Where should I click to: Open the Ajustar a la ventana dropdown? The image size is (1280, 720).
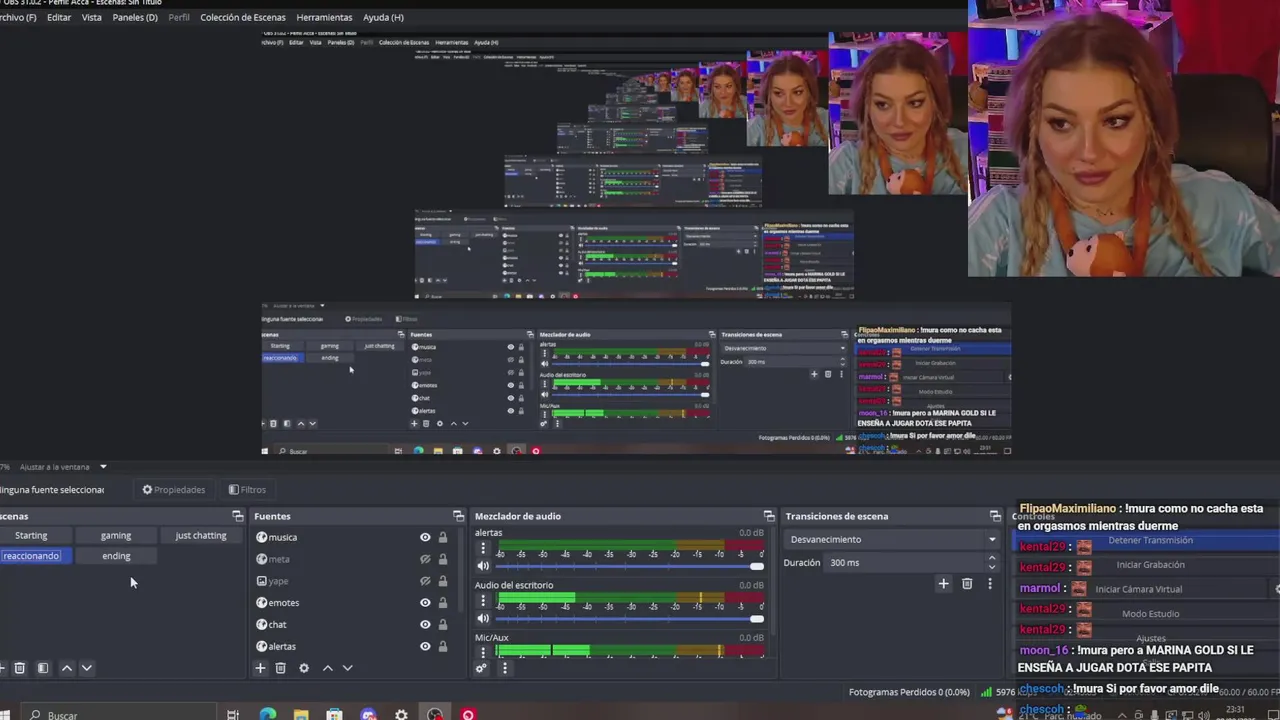coord(62,467)
